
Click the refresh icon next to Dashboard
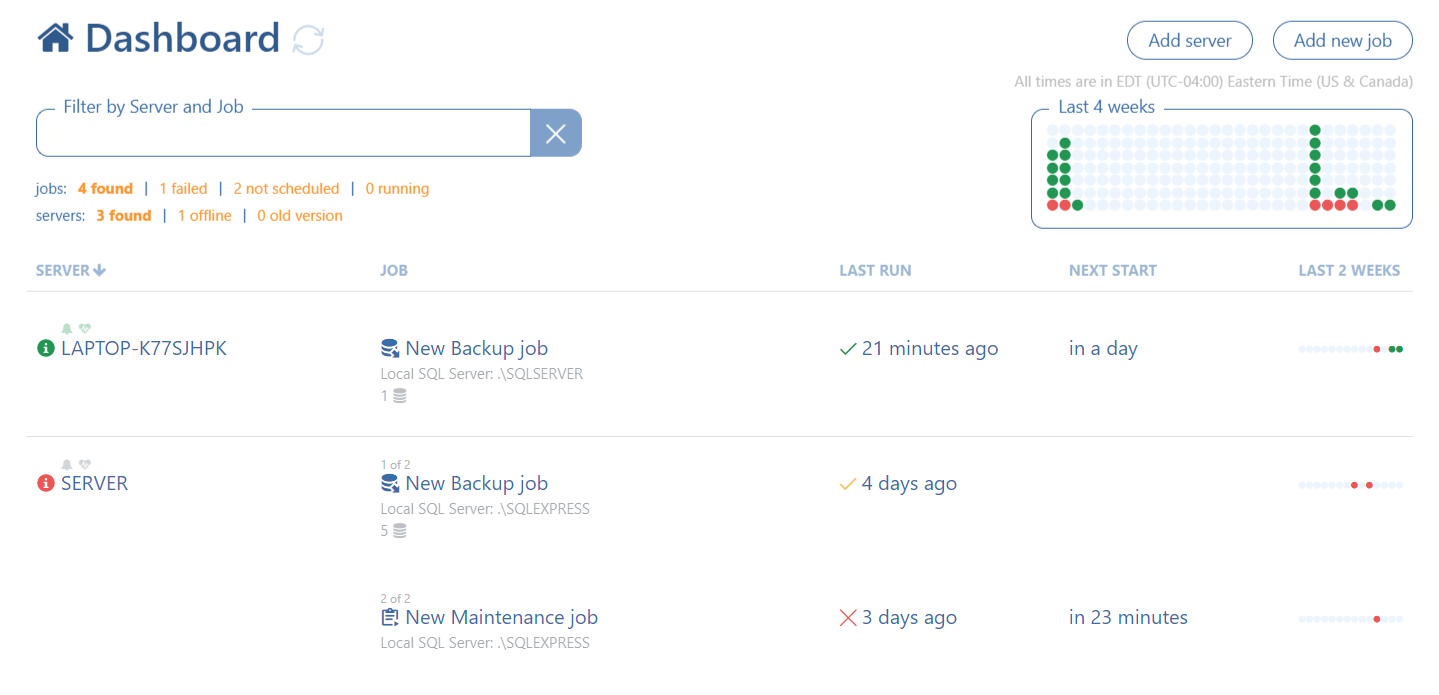coord(306,38)
